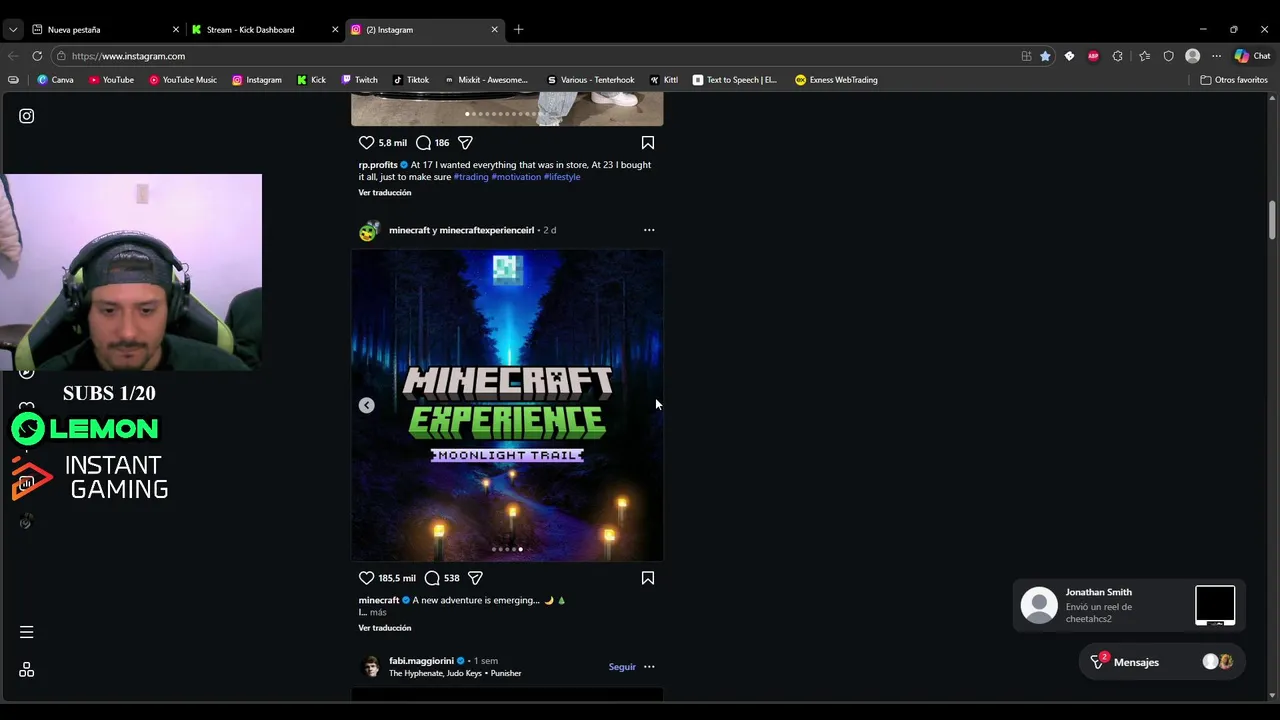Open the #lifestyle hashtag

(x=562, y=177)
